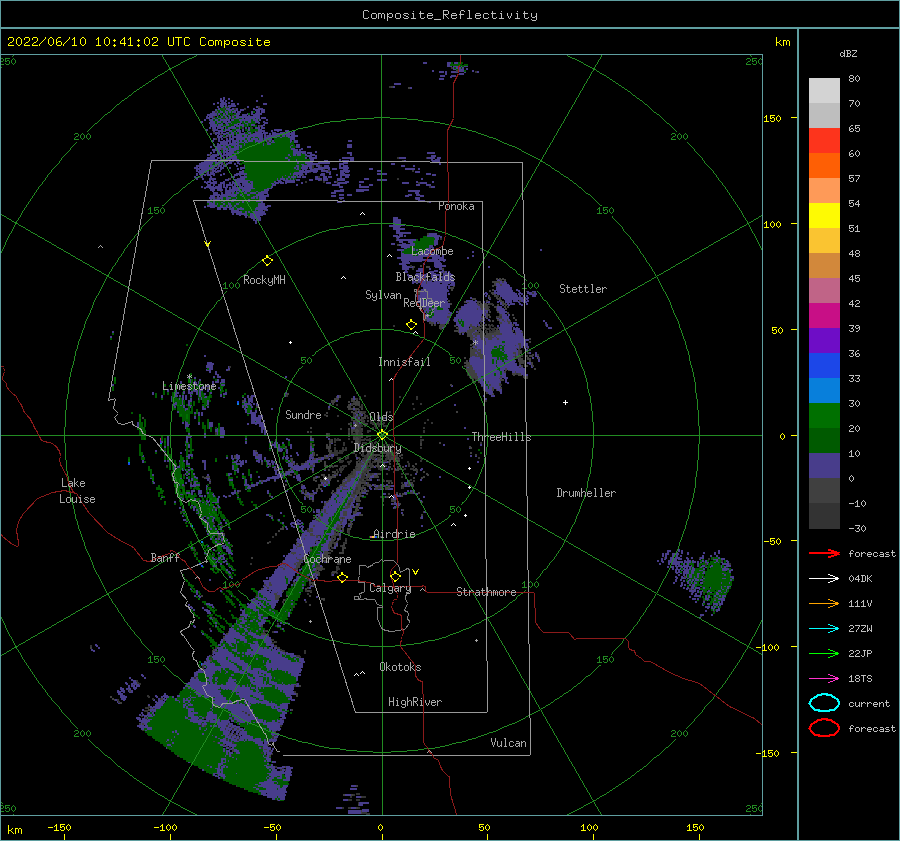Click the dBZ legend heading
900x841 pixels.
point(848,53)
